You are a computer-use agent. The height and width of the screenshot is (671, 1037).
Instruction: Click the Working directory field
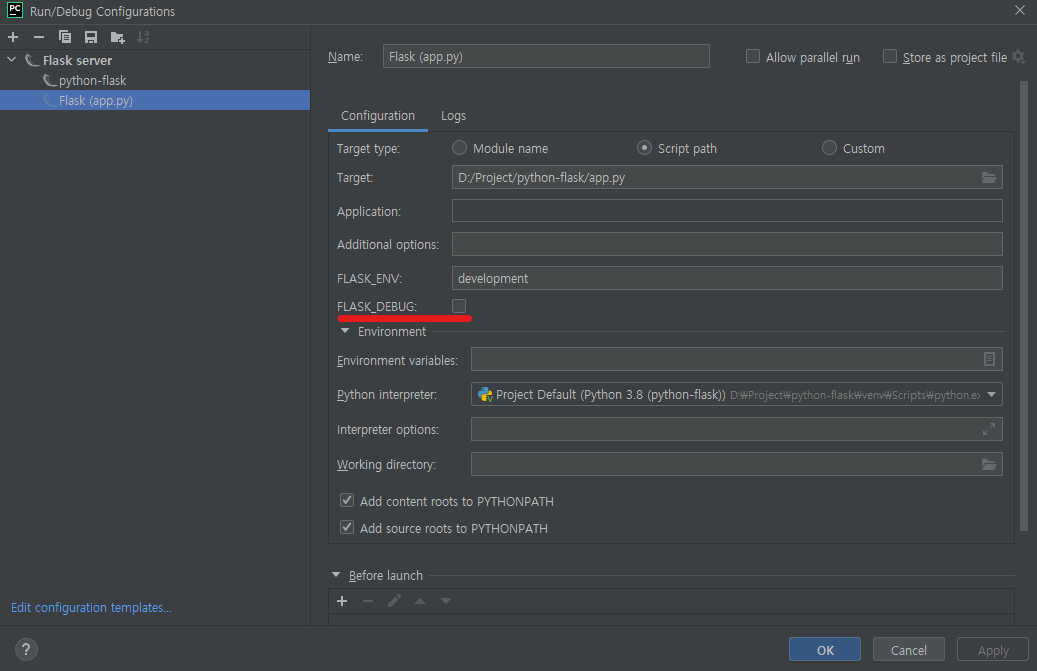click(x=736, y=464)
